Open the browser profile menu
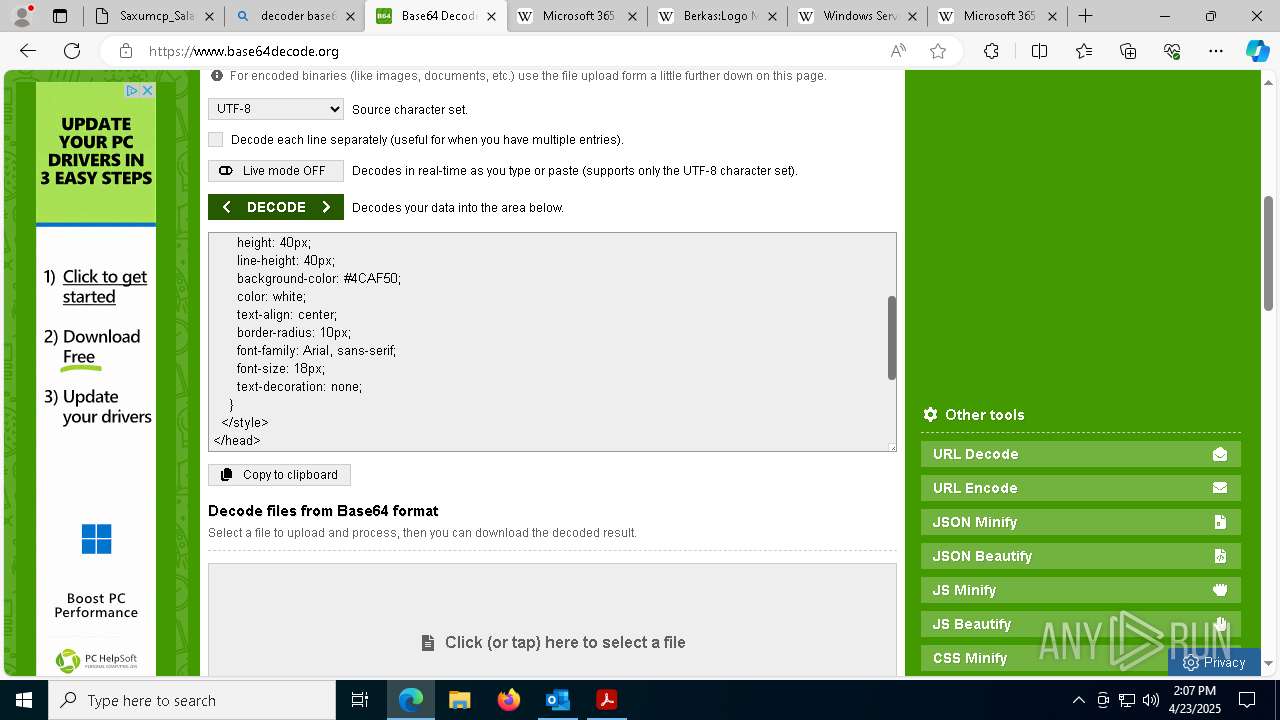The width and height of the screenshot is (1280, 720). pyautogui.click(x=22, y=16)
